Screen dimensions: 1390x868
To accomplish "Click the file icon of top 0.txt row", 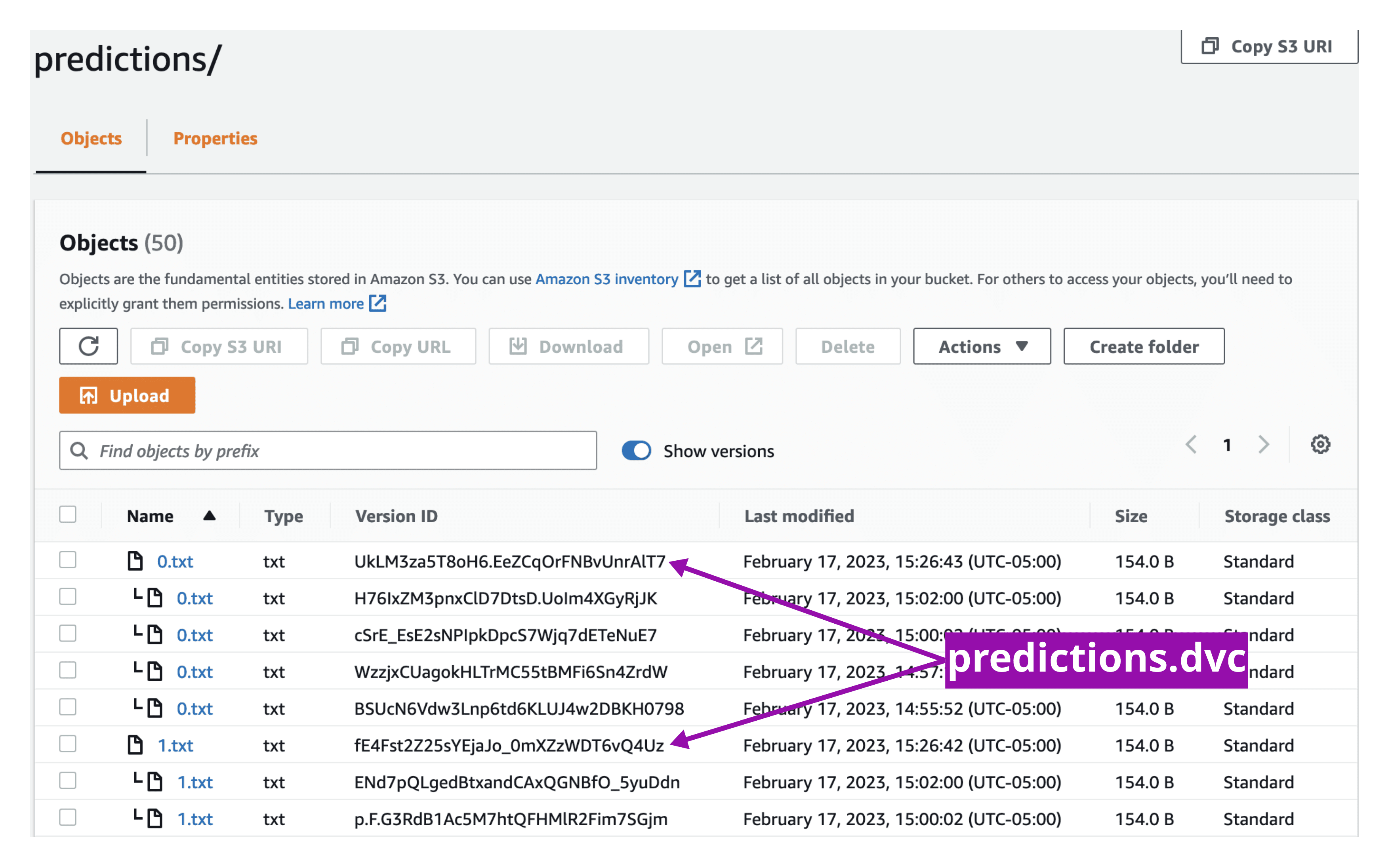I will 135,561.
